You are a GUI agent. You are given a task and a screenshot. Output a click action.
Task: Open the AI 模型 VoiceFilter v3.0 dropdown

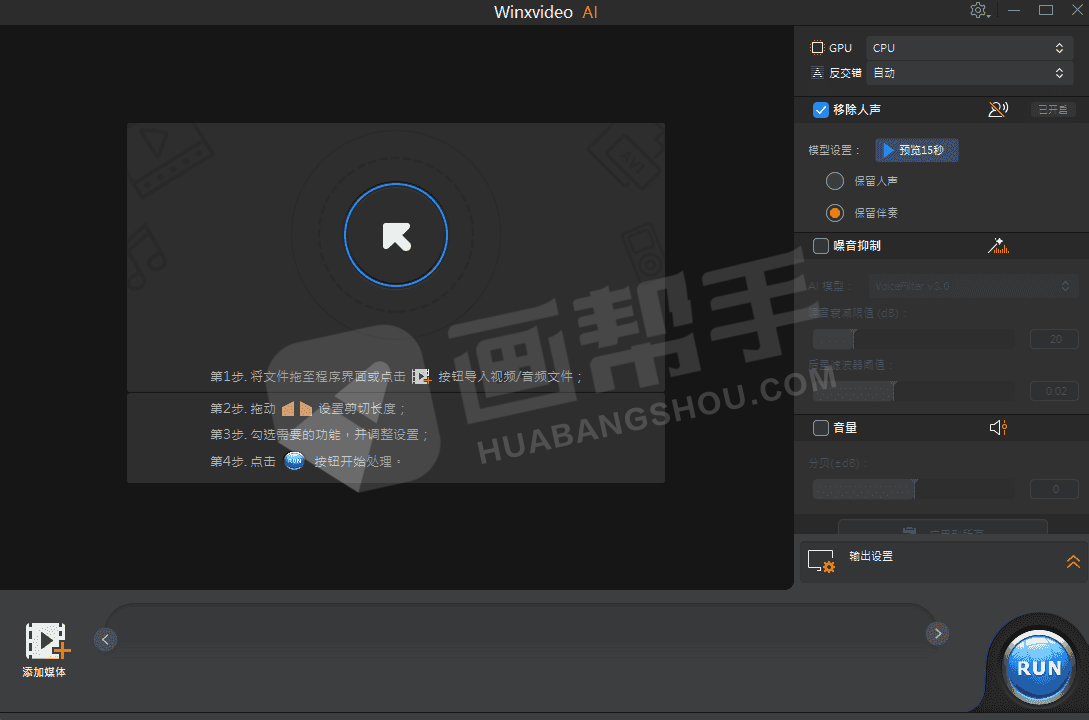tap(973, 286)
